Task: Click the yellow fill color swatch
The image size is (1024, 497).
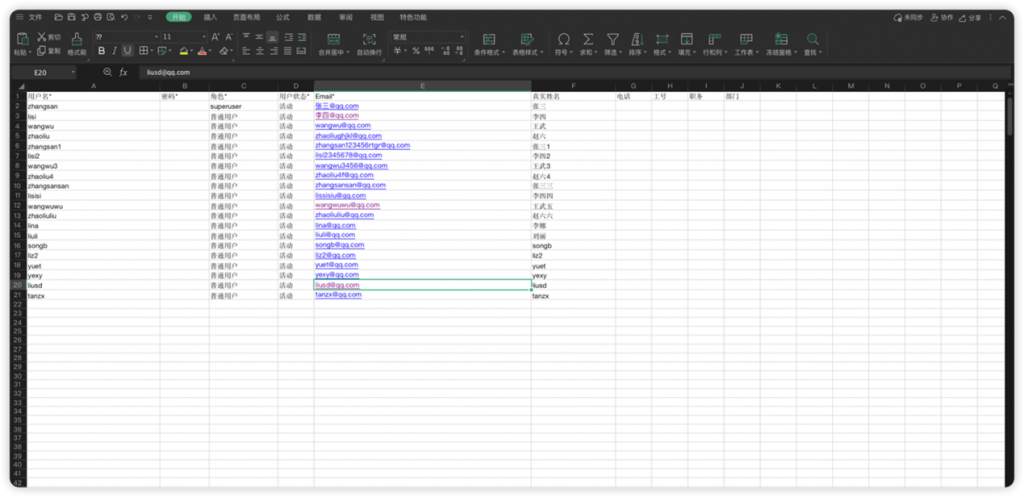Action: click(184, 51)
